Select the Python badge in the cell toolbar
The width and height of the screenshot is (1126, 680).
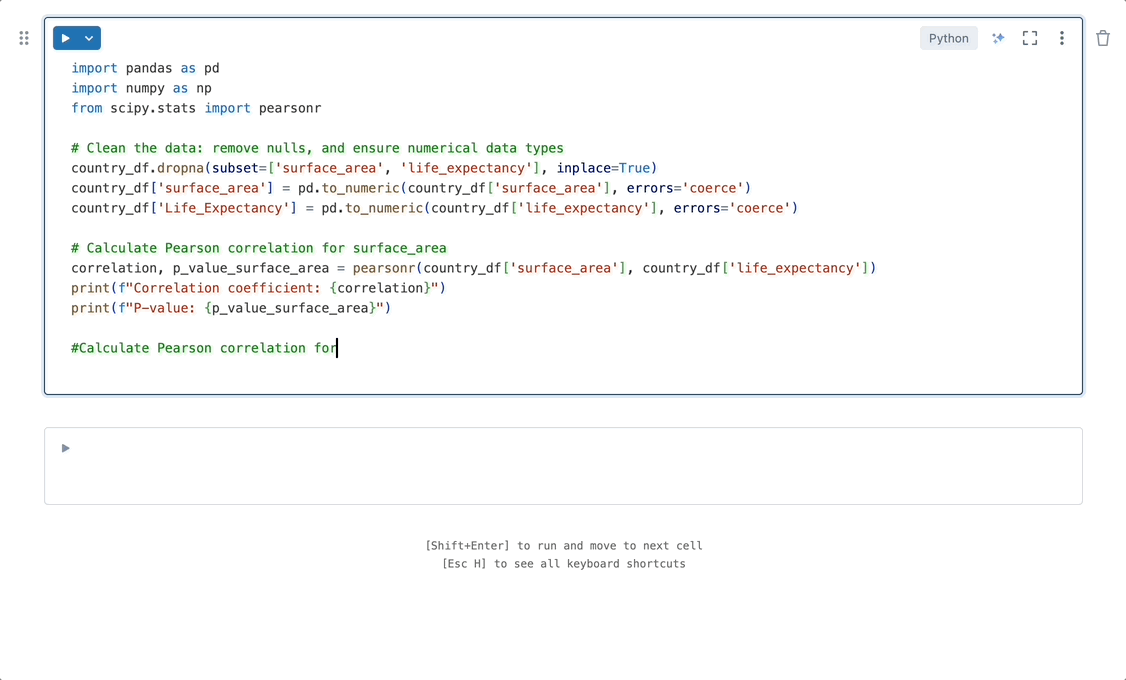pos(947,37)
